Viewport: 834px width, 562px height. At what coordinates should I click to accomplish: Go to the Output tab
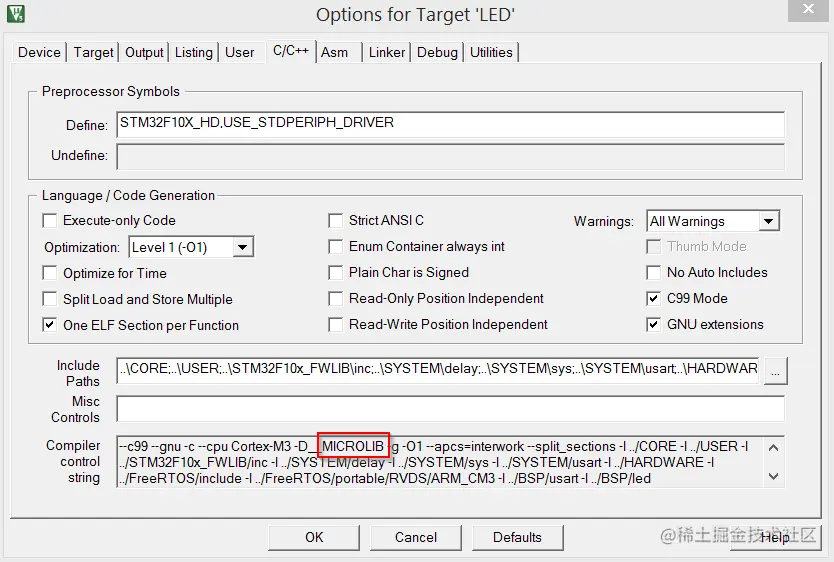[144, 52]
